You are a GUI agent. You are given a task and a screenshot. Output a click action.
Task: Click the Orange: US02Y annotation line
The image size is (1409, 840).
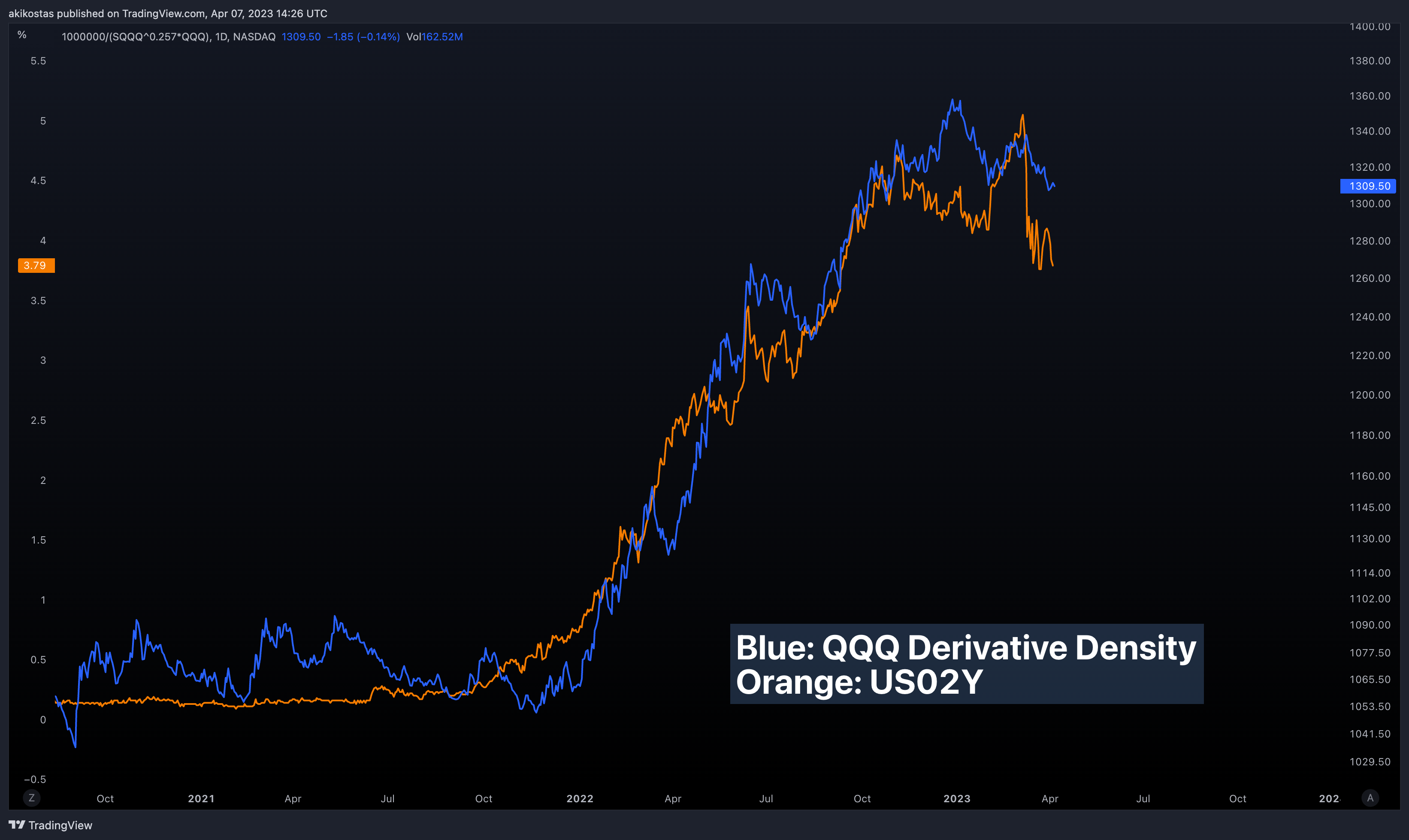[859, 682]
